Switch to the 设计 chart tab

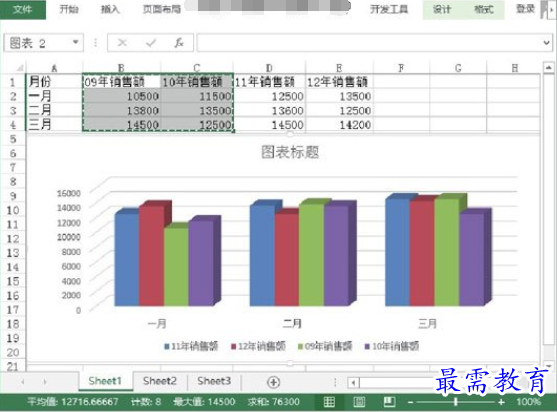pyautogui.click(x=442, y=10)
